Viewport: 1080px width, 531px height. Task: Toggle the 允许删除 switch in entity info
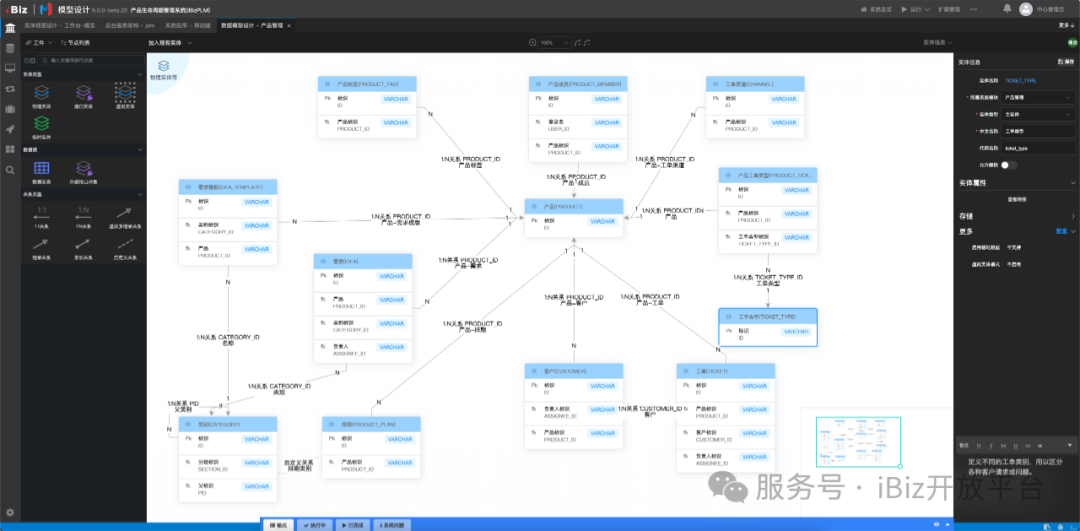click(1008, 165)
